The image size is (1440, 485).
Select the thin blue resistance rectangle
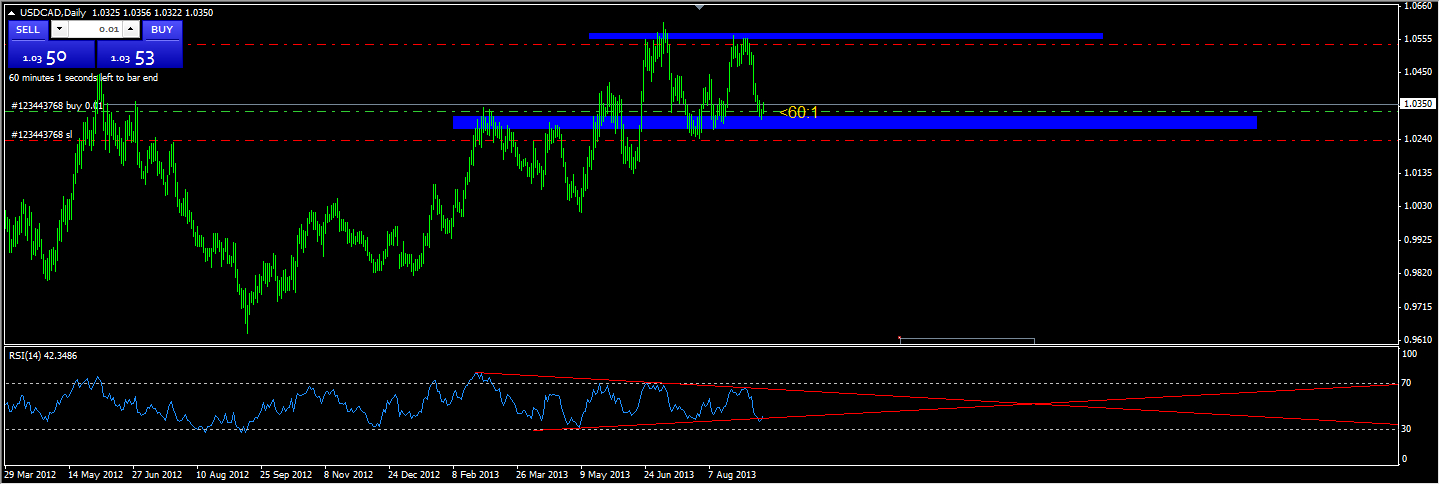[x=846, y=36]
